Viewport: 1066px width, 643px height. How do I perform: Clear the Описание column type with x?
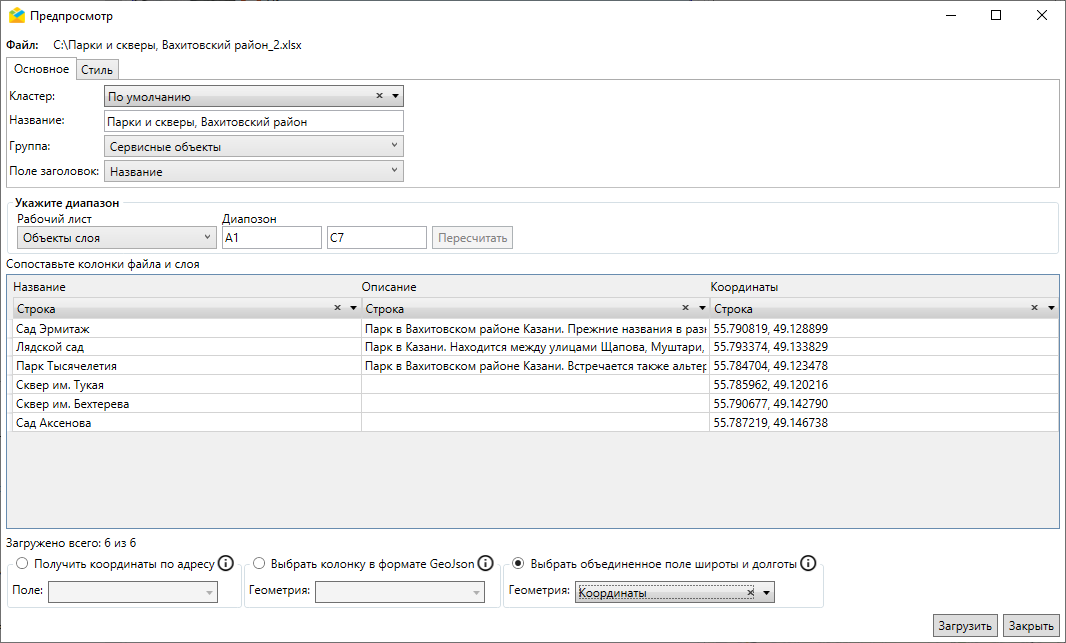coord(686,309)
